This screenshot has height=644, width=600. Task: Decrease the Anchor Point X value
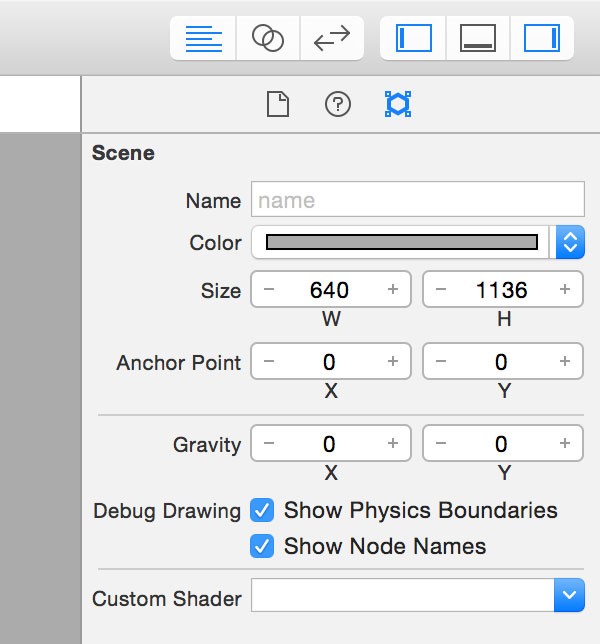point(269,361)
